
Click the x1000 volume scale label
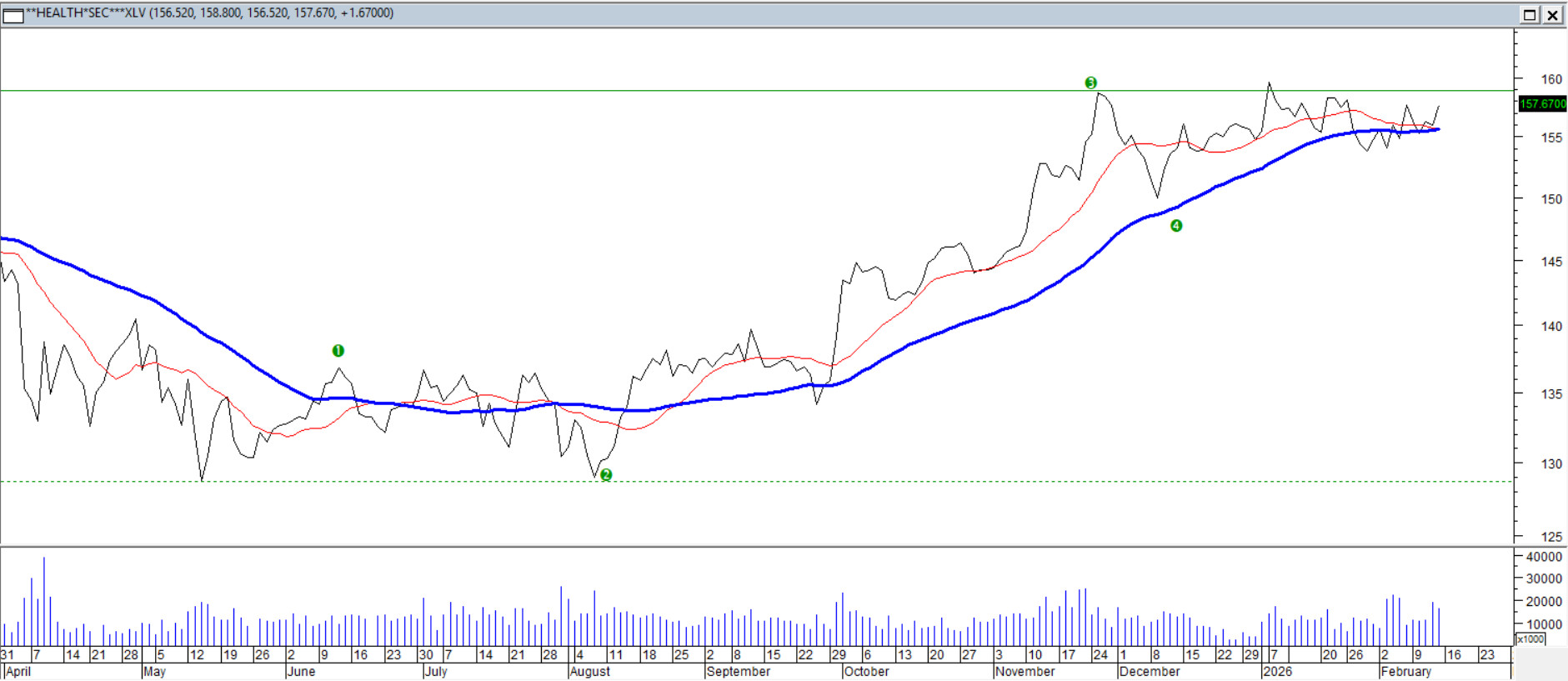(x=1530, y=639)
